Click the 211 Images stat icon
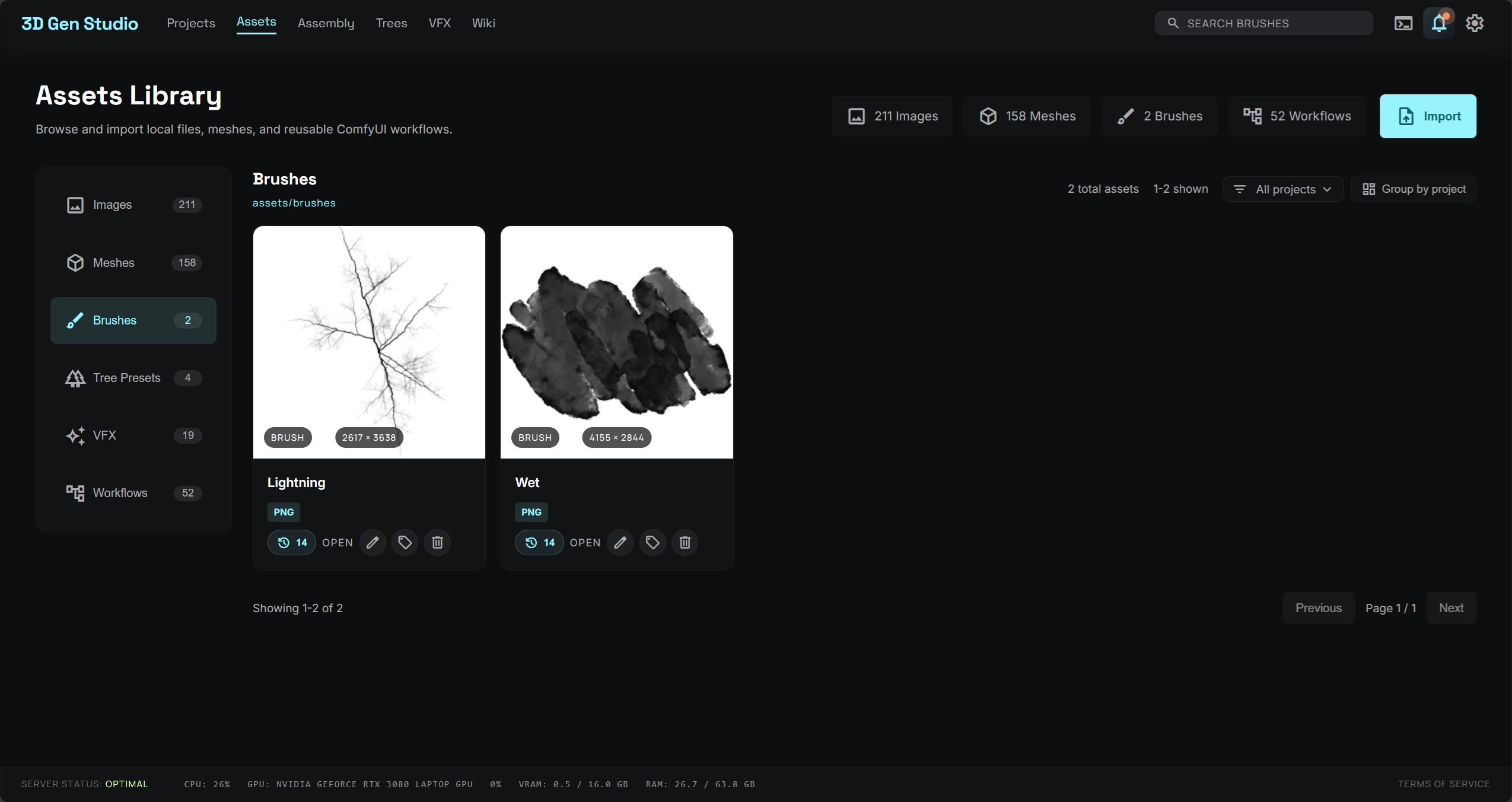This screenshot has width=1512, height=802. point(856,116)
